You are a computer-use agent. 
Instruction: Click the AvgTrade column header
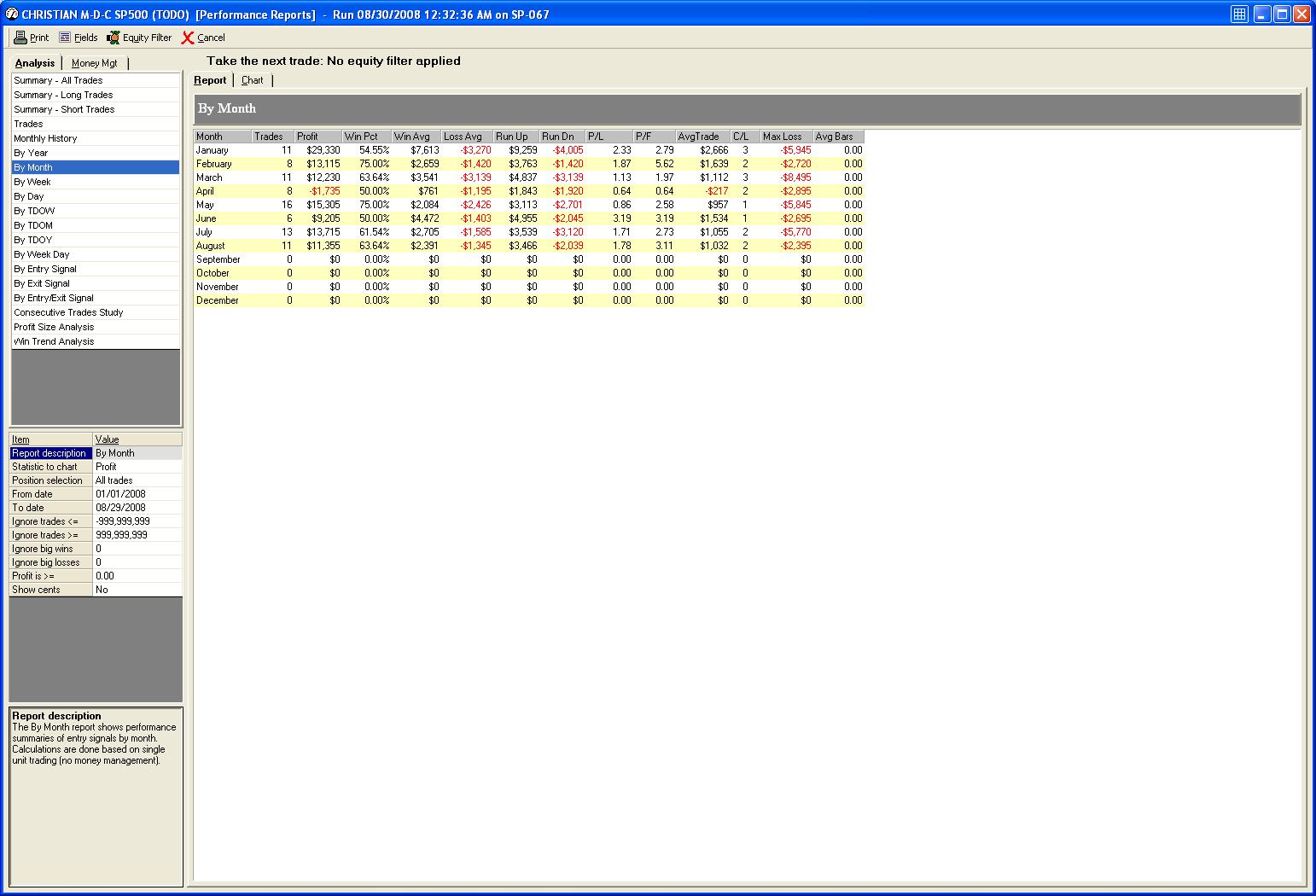pos(703,137)
